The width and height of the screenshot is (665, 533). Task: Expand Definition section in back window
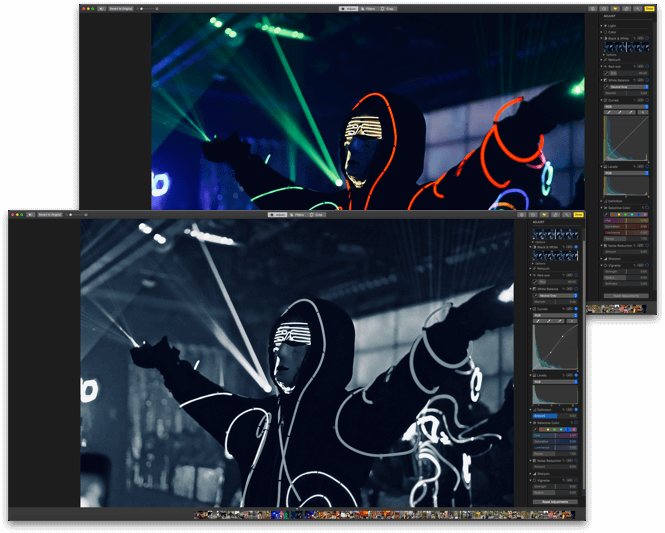pyautogui.click(x=601, y=201)
